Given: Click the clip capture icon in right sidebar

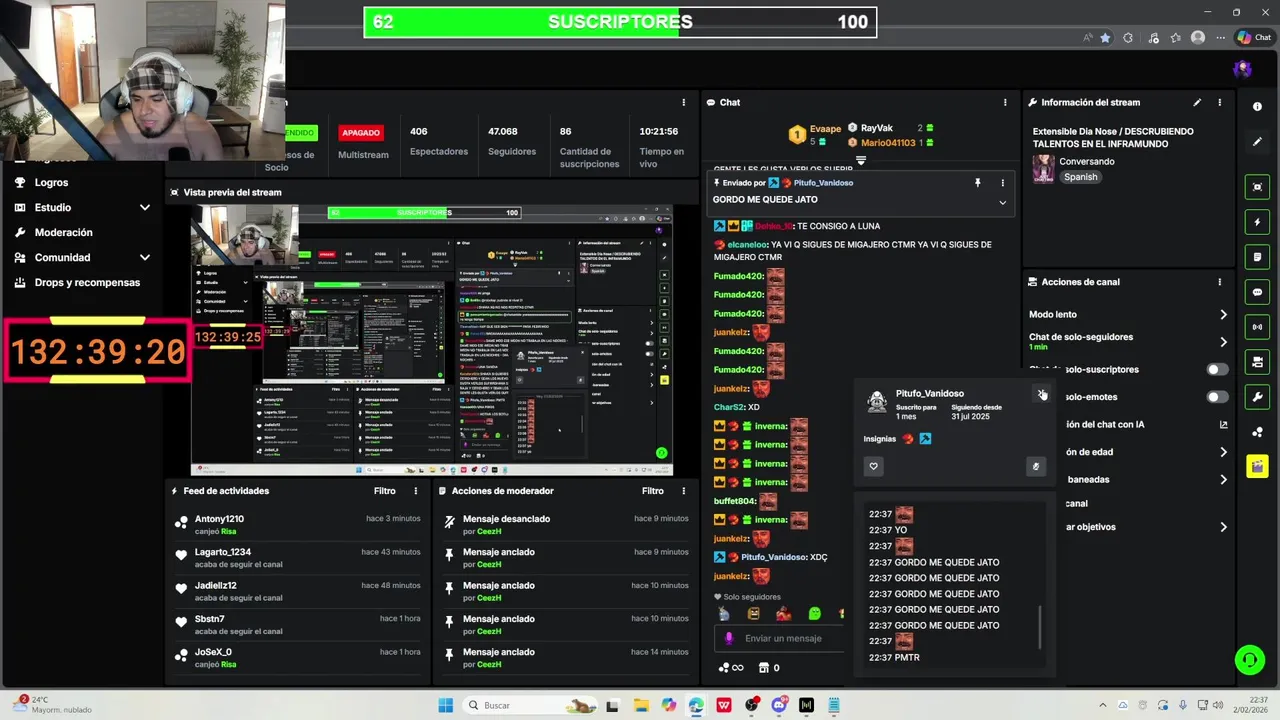Looking at the screenshot, I should pos(1257,187).
